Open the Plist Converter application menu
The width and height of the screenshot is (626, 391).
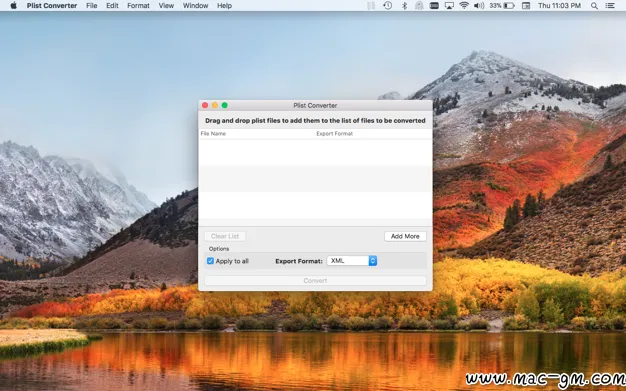coord(52,6)
